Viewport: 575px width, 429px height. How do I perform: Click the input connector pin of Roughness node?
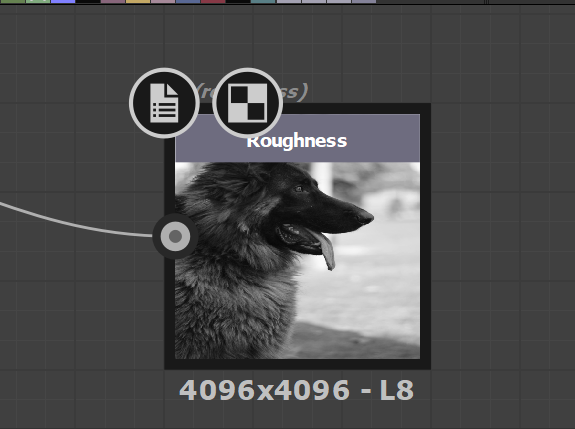pyautogui.click(x=175, y=236)
